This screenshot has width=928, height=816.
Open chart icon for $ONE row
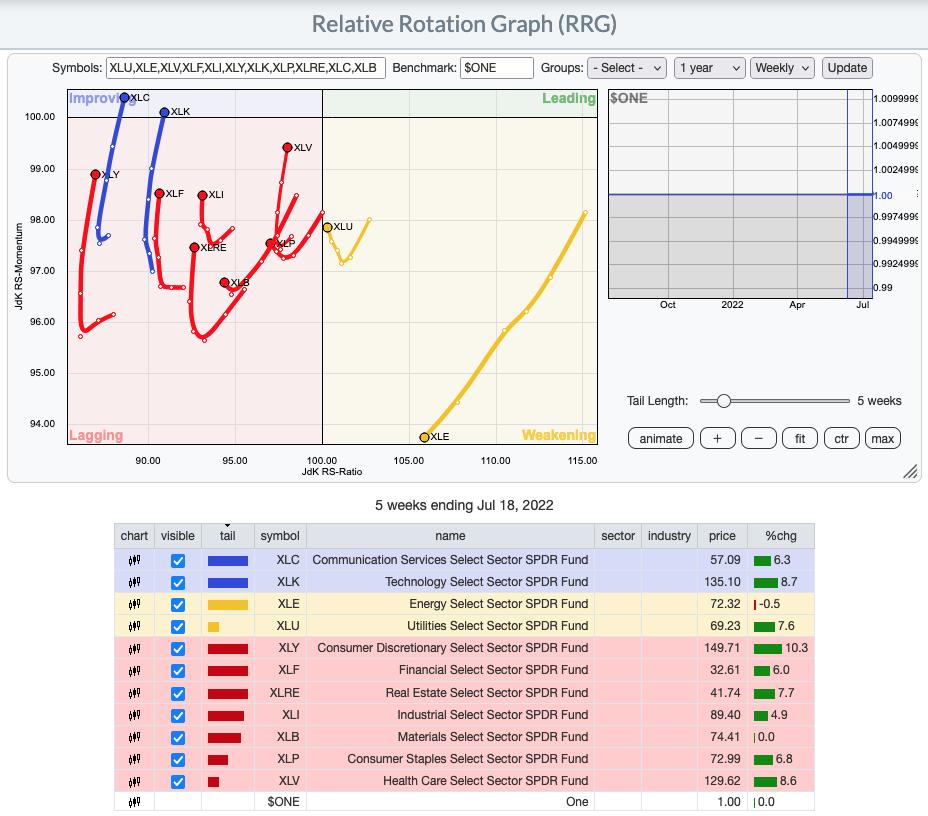pos(134,802)
